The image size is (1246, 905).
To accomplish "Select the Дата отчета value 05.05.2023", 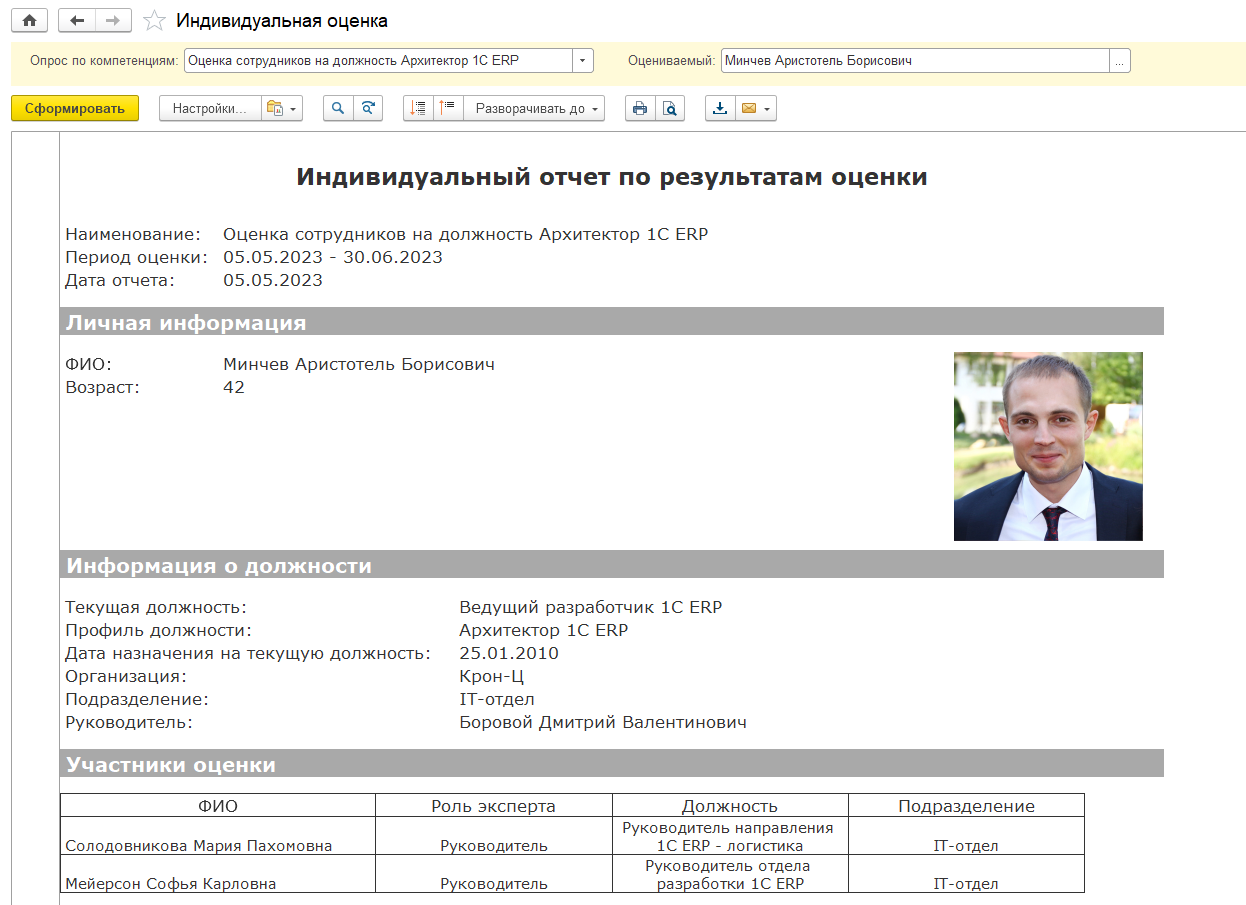I will [273, 280].
